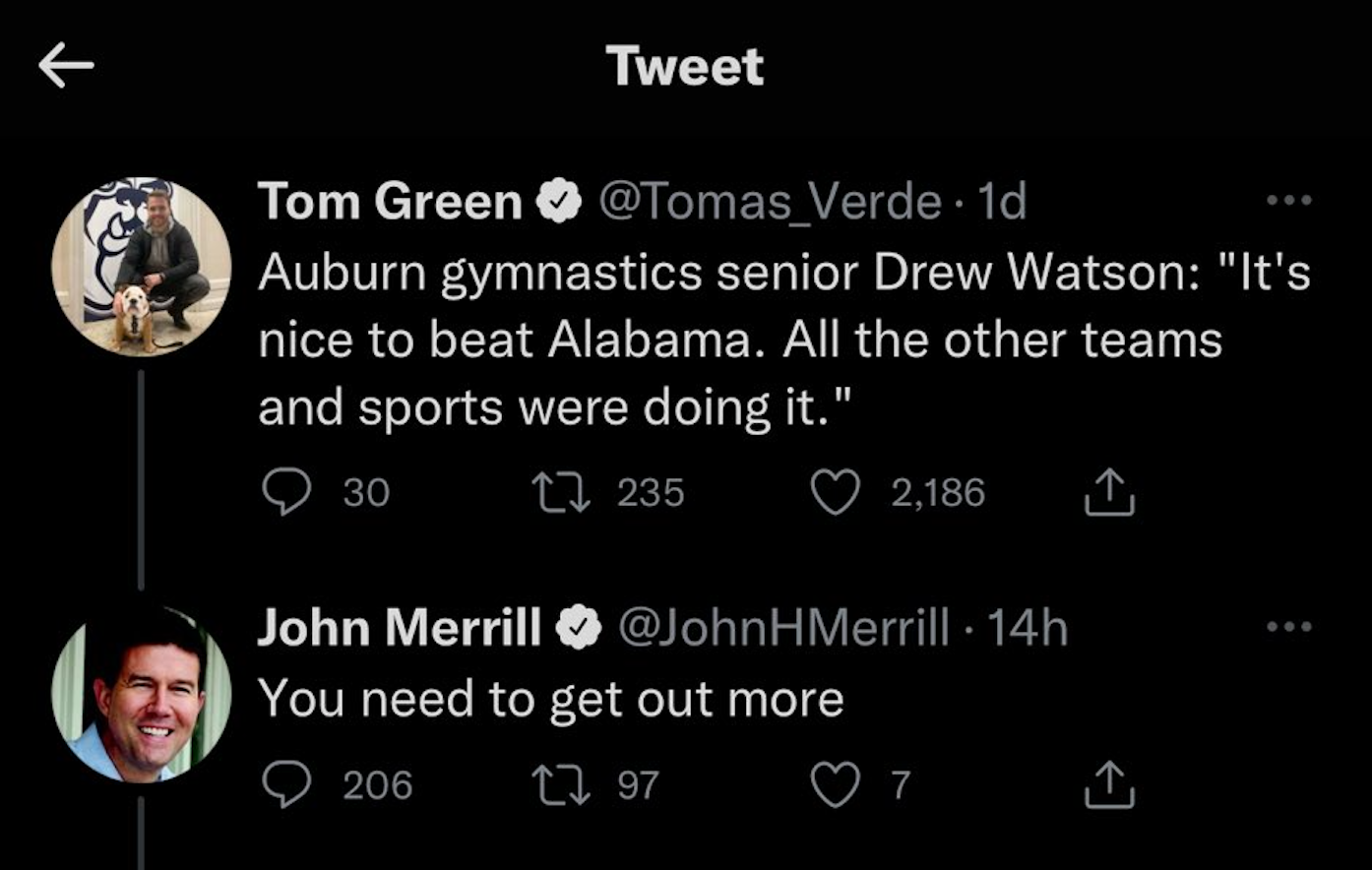The height and width of the screenshot is (870, 1372).
Task: Share John Merrill's reply
Action: click(1109, 785)
